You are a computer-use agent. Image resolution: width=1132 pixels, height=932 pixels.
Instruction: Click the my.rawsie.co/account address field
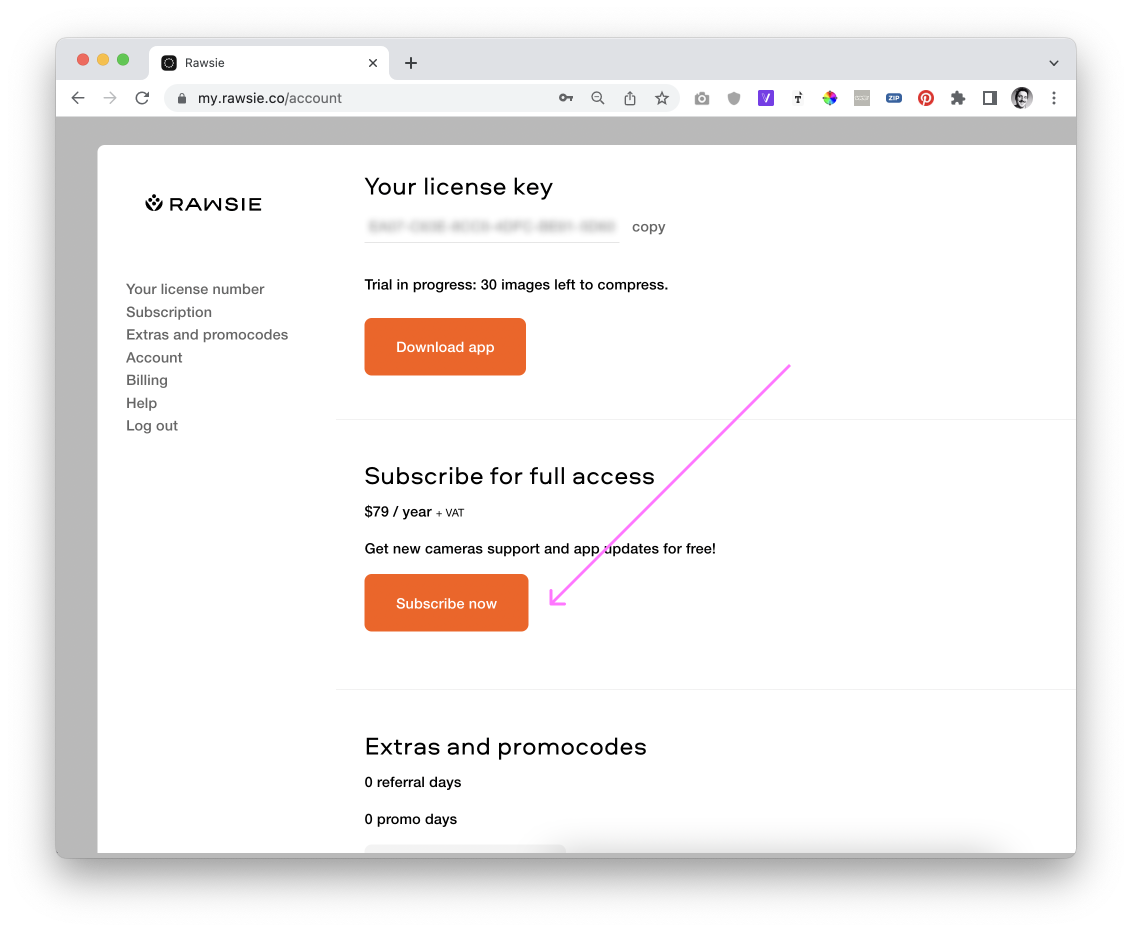coord(361,98)
